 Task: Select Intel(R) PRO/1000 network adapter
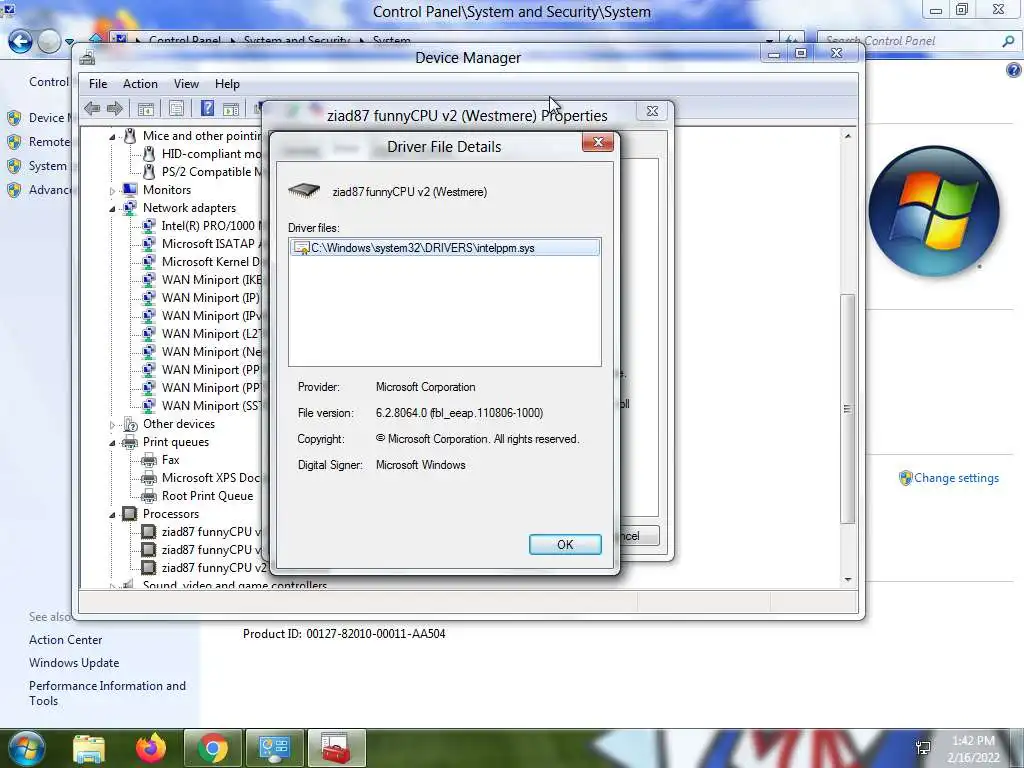click(211, 225)
